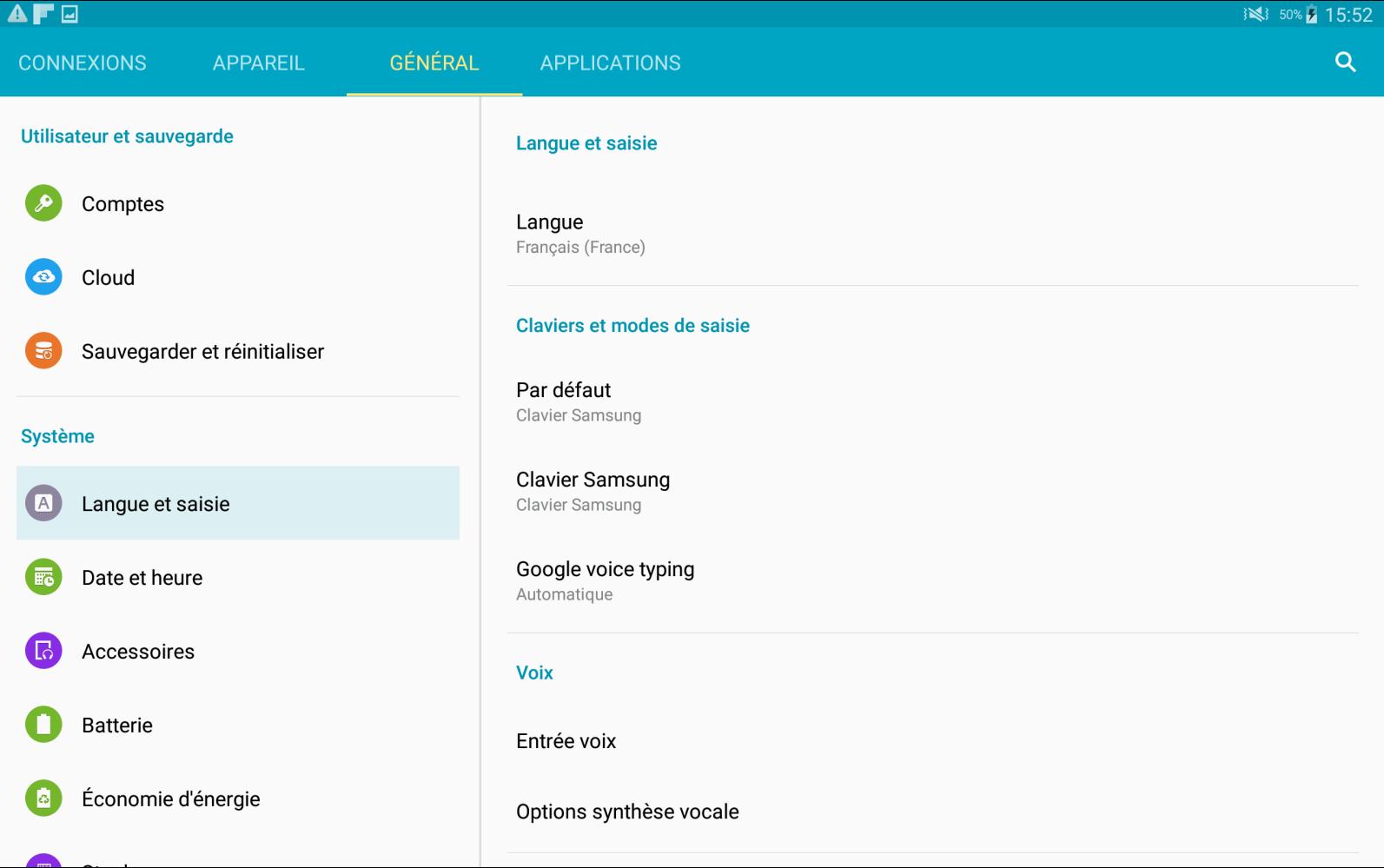Tap the Économie d'énergie recycle icon
Viewport: 1384px width, 868px height.
click(43, 798)
